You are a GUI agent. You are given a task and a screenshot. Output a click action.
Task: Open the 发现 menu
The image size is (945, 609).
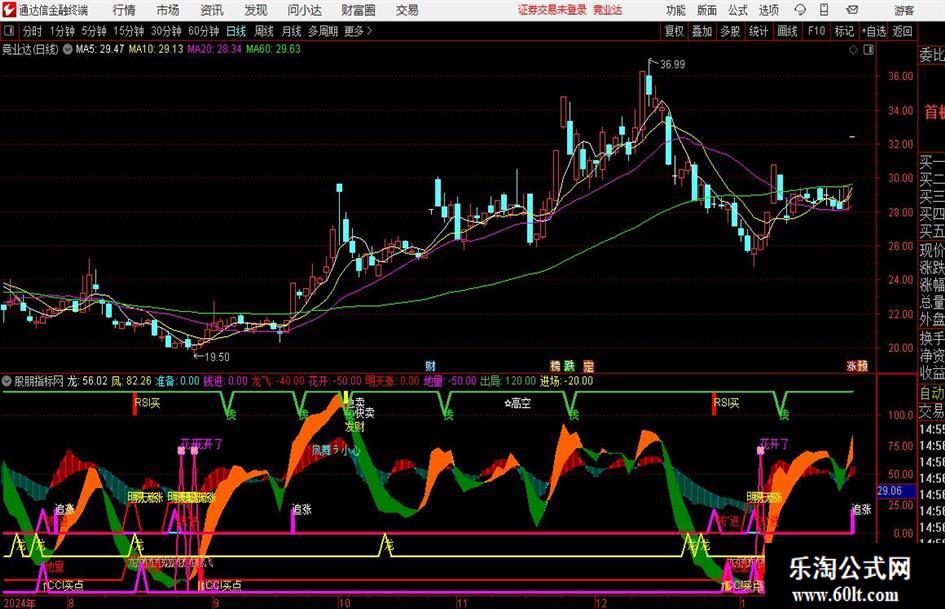tap(256, 10)
